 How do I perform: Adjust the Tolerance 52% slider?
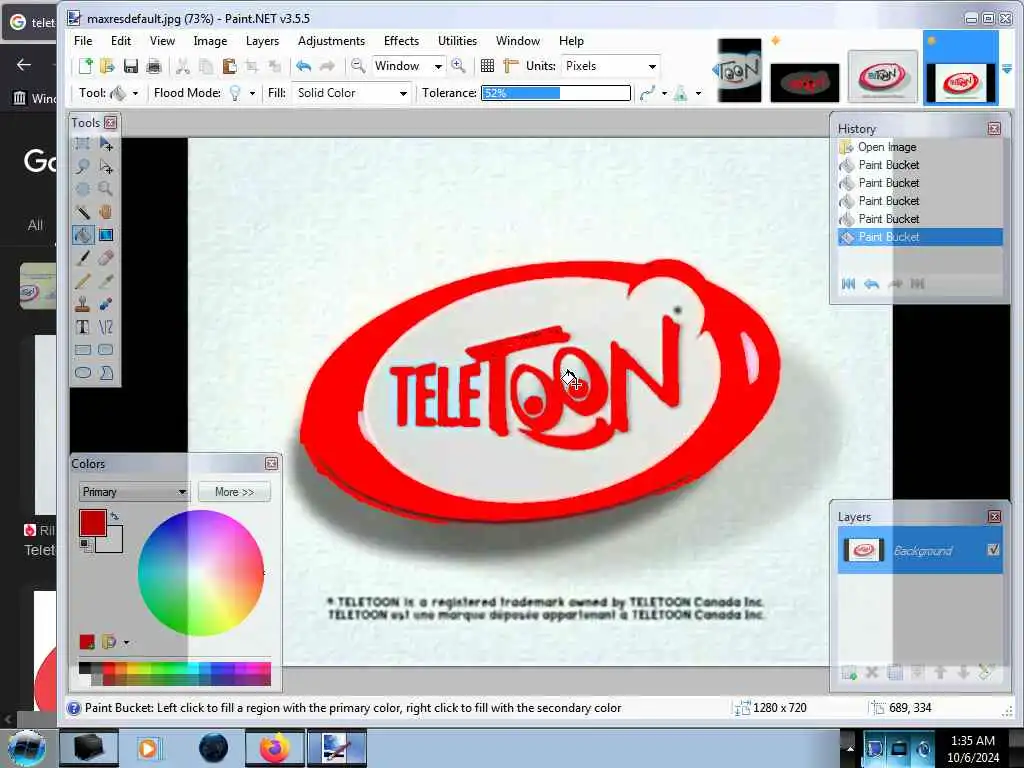pos(556,93)
